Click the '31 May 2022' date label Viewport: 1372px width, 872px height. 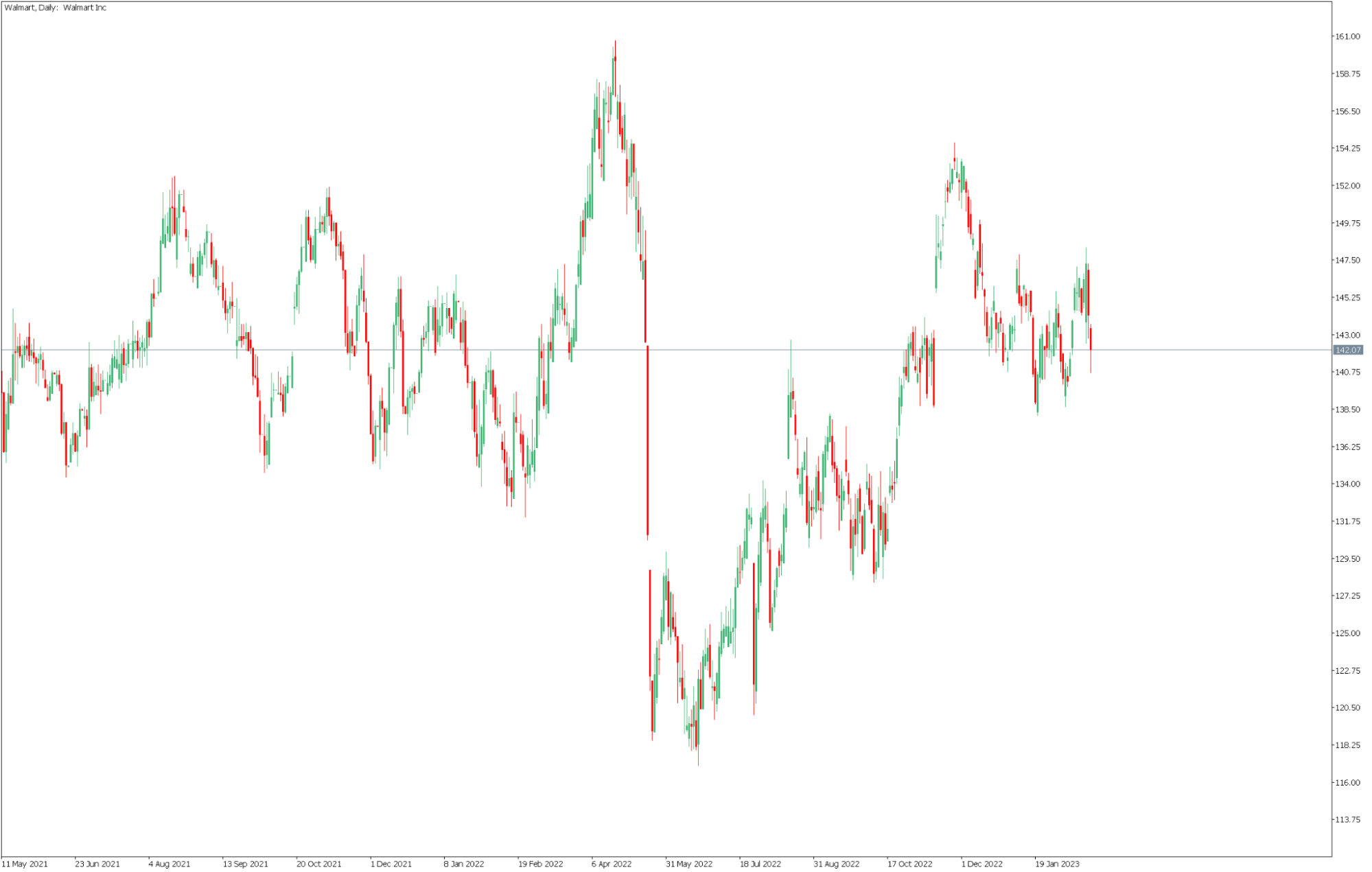(688, 864)
